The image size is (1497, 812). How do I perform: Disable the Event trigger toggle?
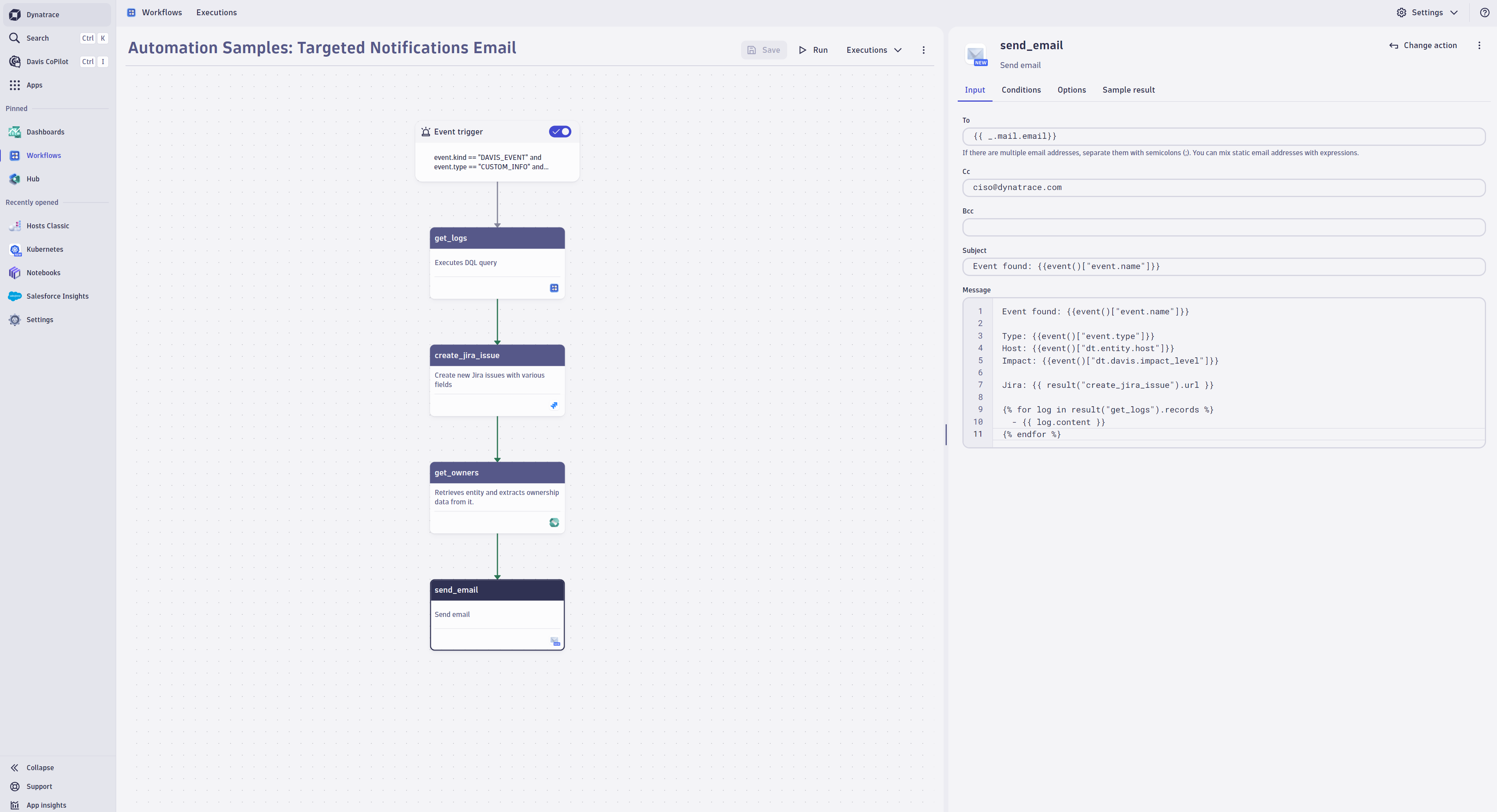coord(560,131)
